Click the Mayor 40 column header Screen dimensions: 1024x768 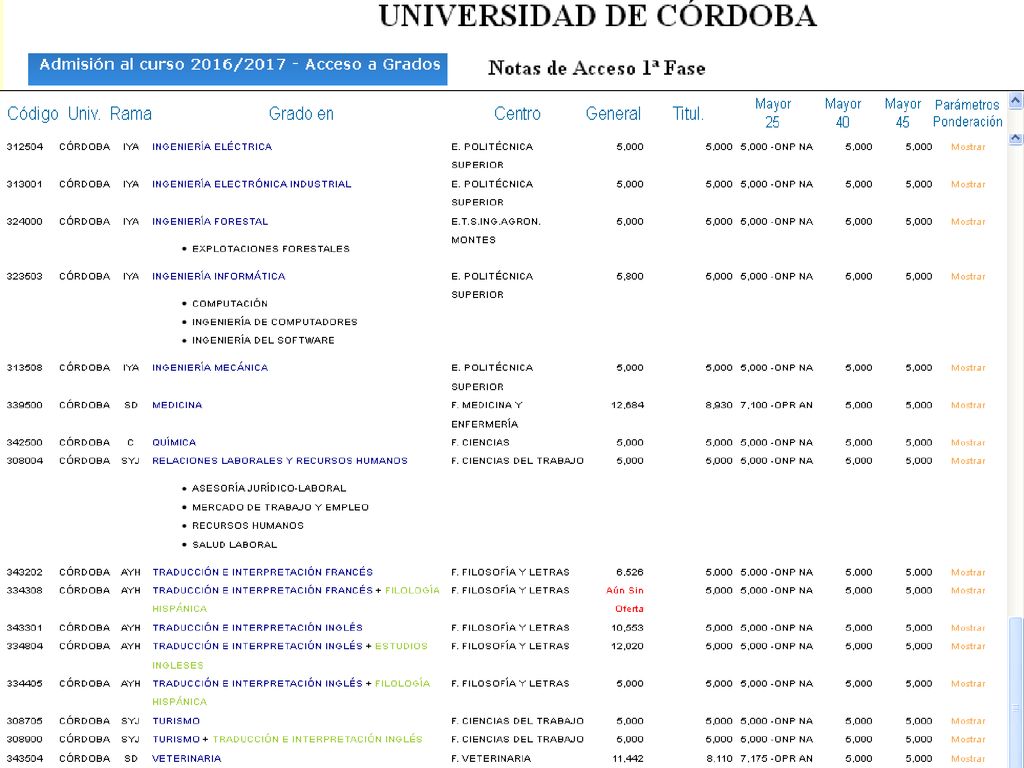tap(842, 113)
